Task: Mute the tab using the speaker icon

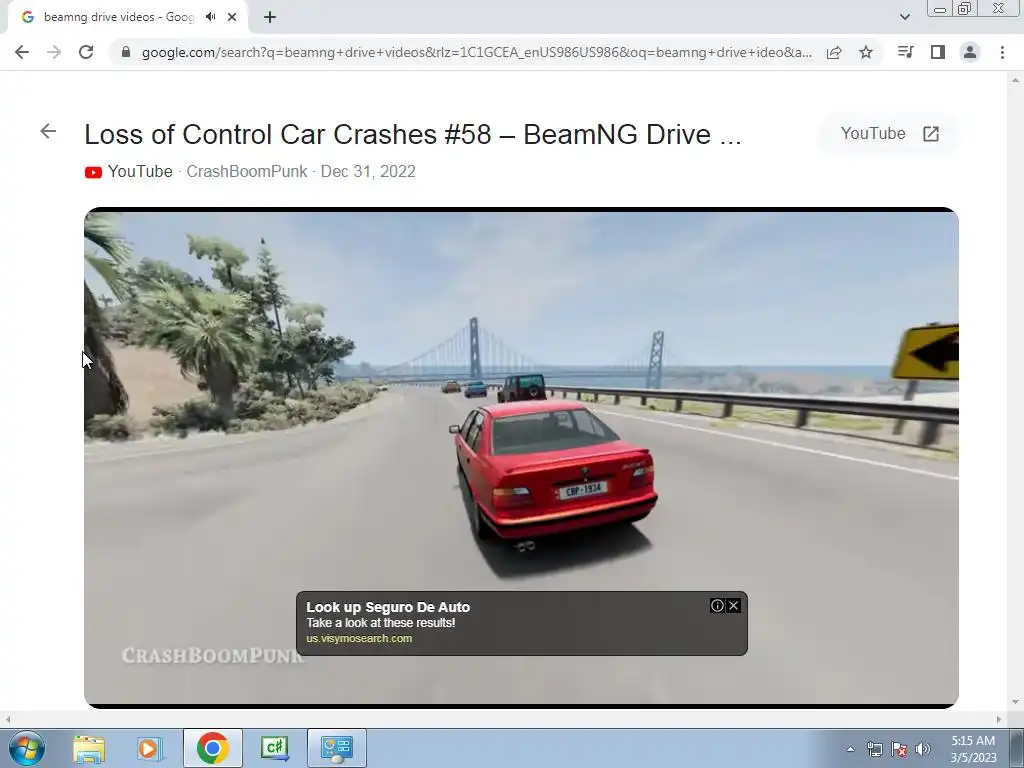Action: (210, 17)
